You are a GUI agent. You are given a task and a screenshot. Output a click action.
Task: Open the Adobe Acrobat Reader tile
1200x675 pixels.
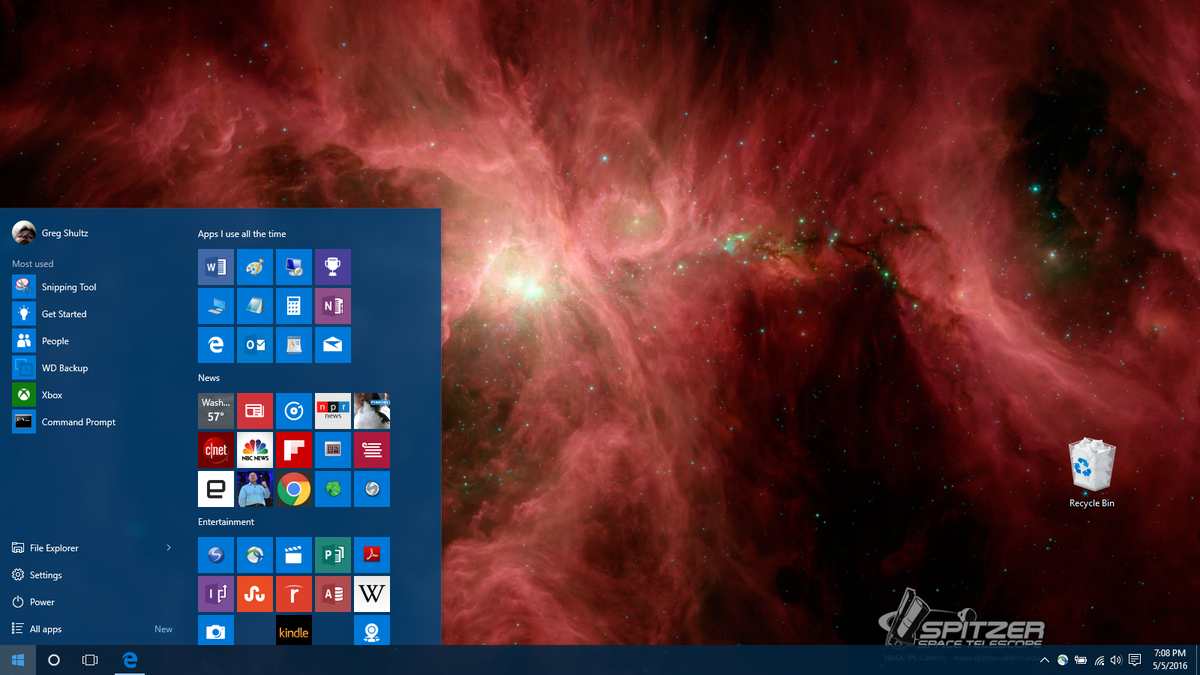[371, 555]
